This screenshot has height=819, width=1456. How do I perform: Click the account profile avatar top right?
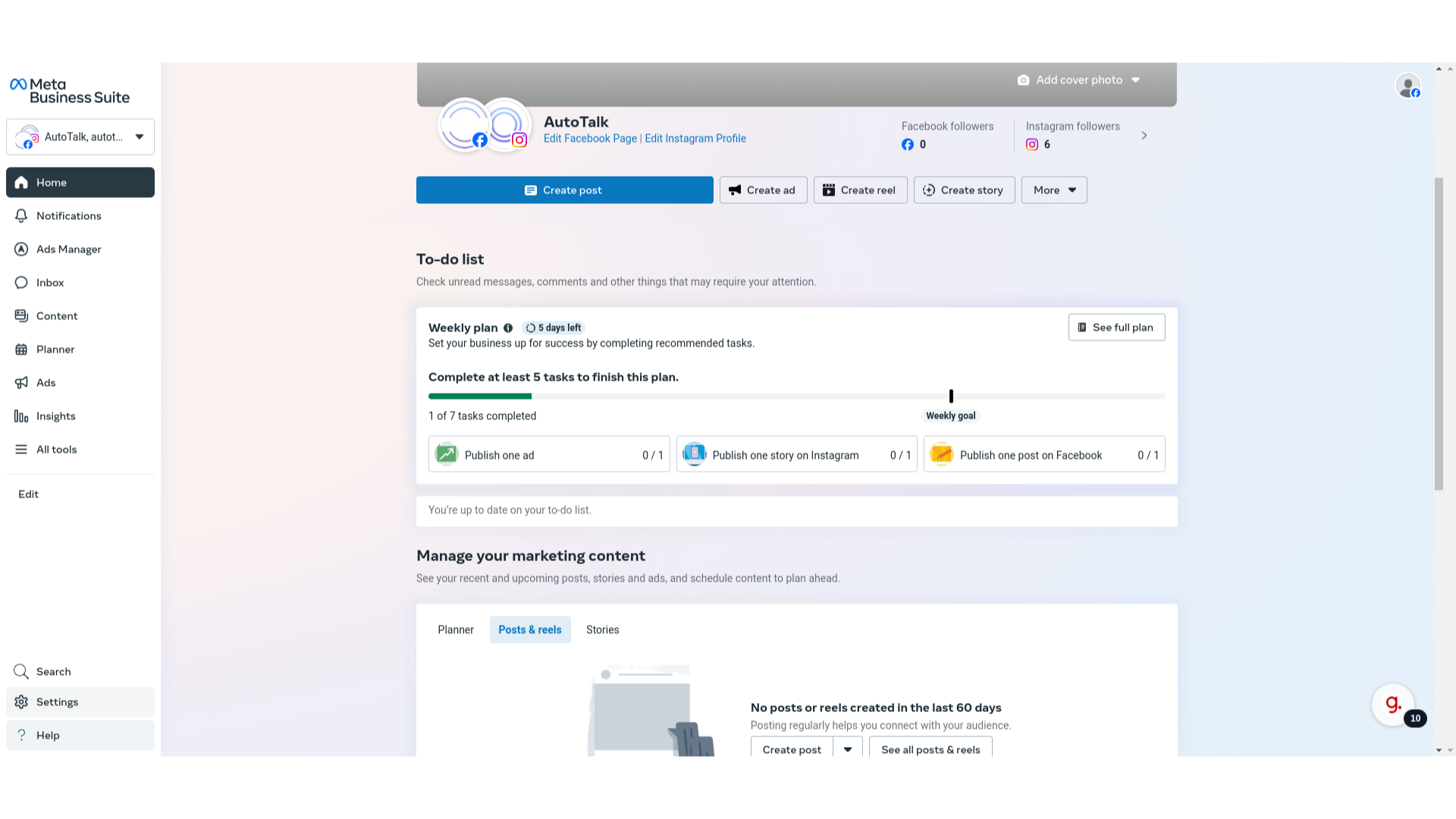[1408, 86]
